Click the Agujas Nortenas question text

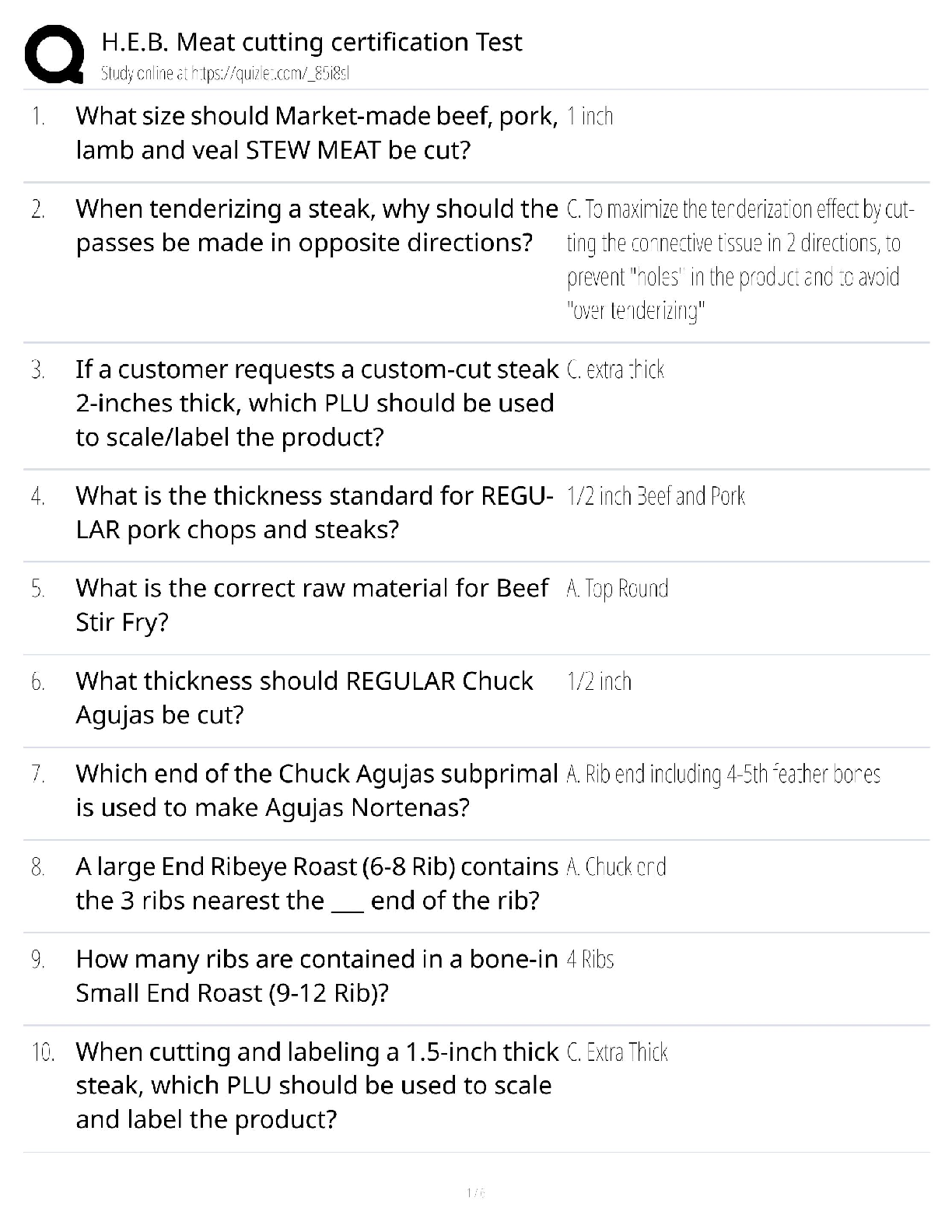click(x=316, y=790)
